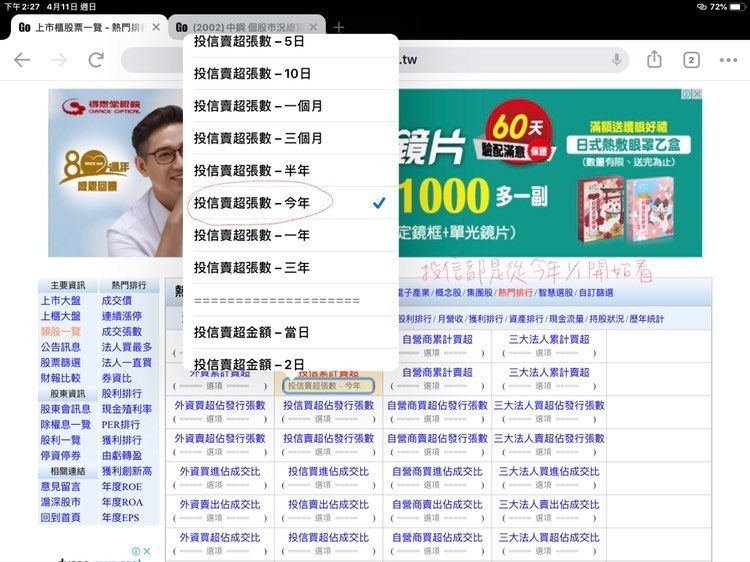Go back with the browser back arrow
Viewport: 750px width, 562px height.
pyautogui.click(x=22, y=60)
